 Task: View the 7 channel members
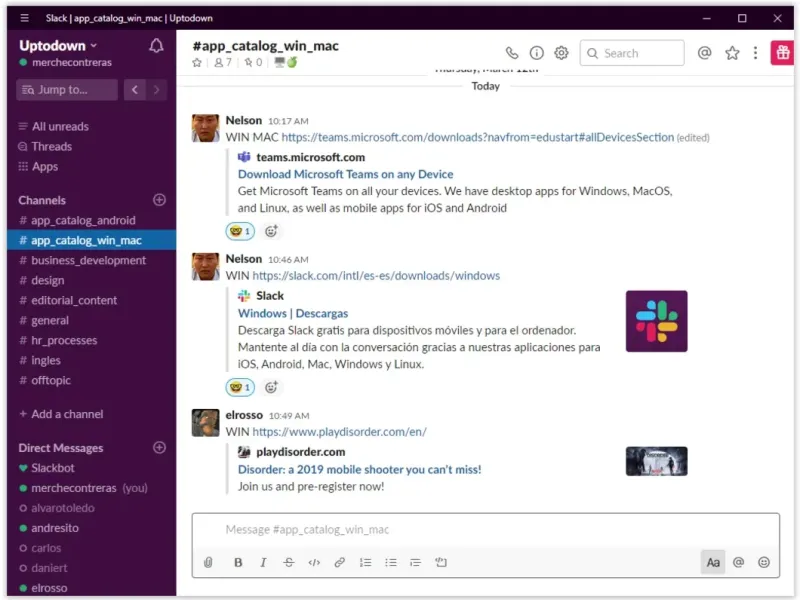223,63
